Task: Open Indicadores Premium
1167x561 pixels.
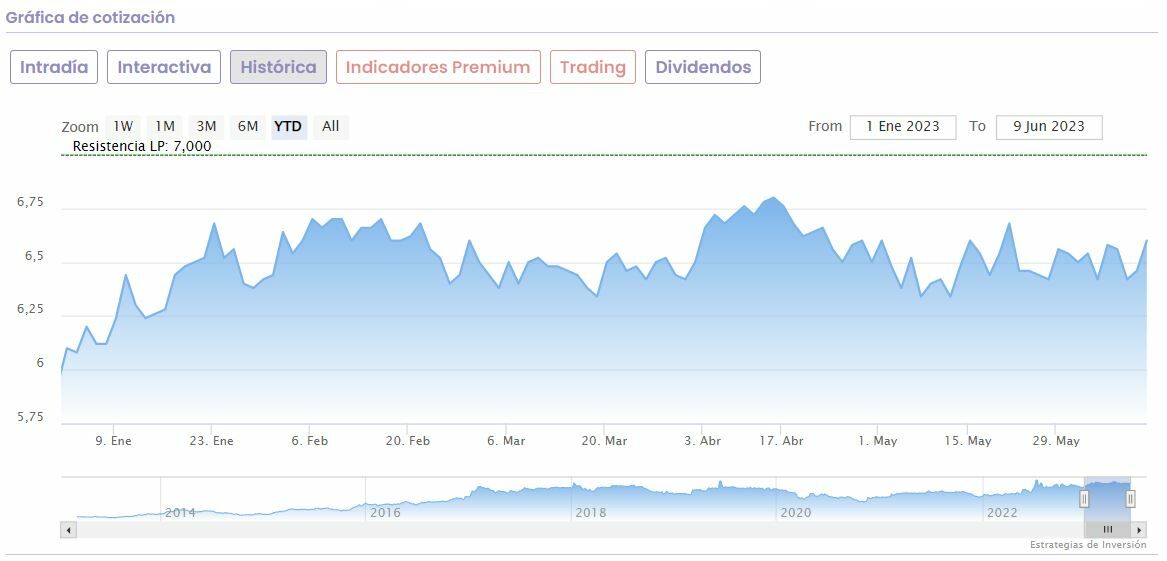Action: (438, 67)
